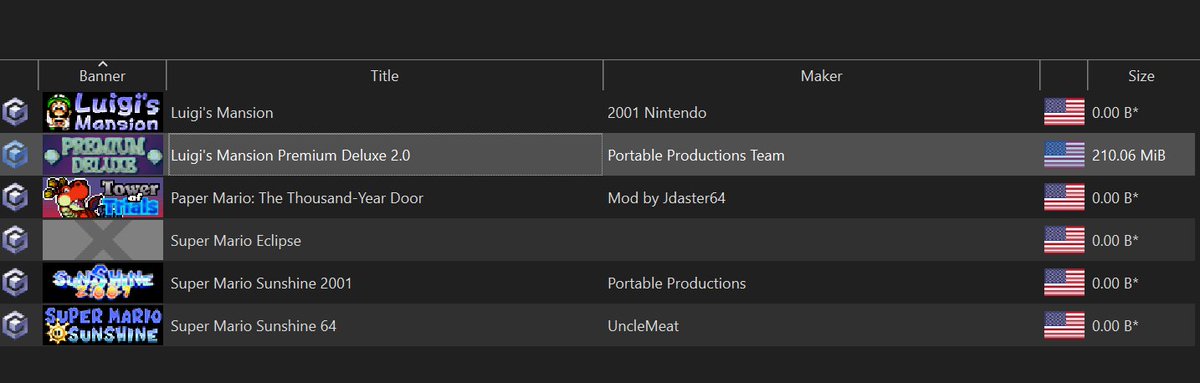Select the Luigi's Mansion banner image
The height and width of the screenshot is (383, 1200).
[102, 112]
